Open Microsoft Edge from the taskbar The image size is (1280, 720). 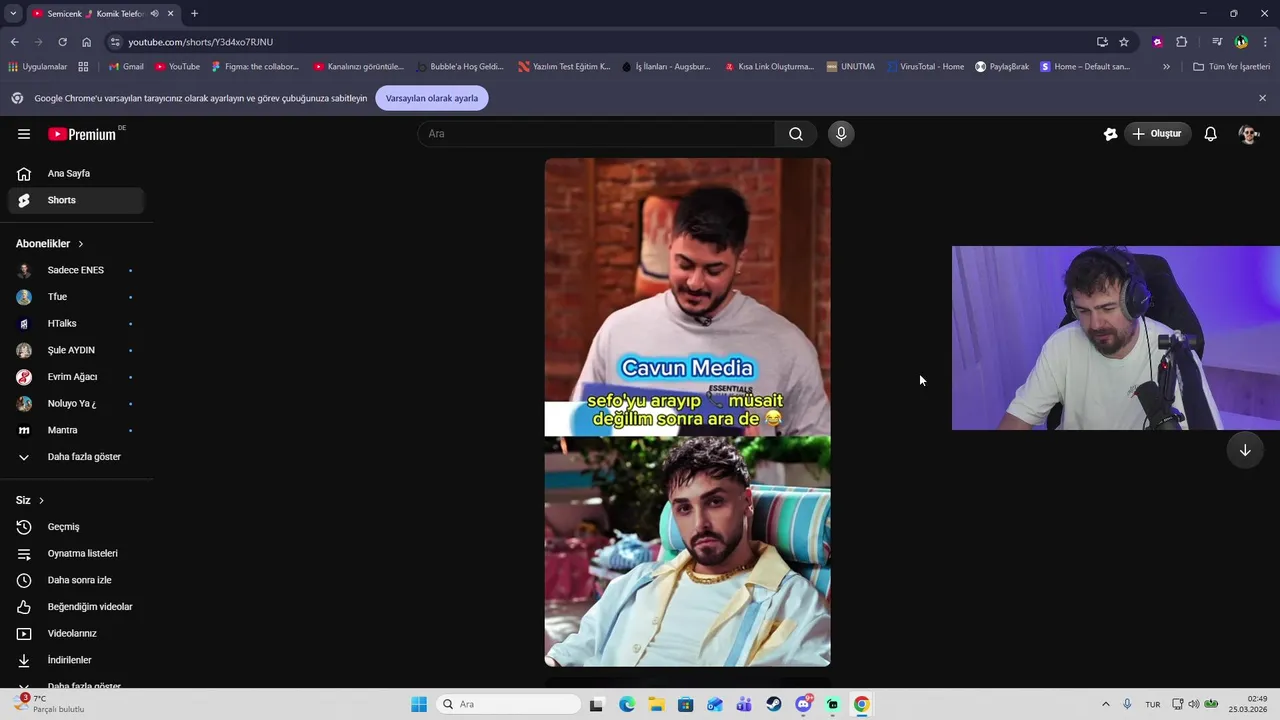pos(627,704)
